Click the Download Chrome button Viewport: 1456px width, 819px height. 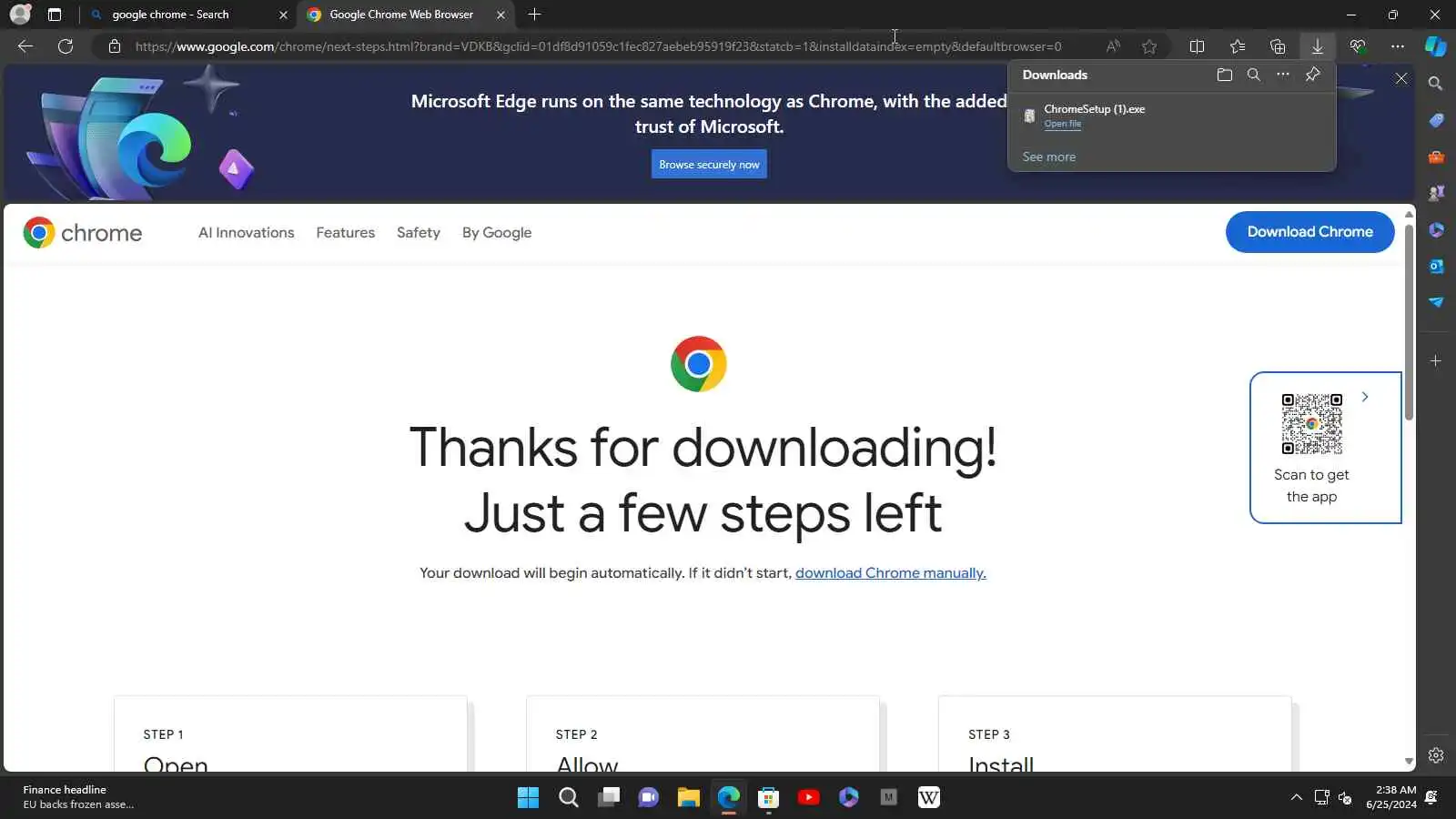click(x=1309, y=232)
